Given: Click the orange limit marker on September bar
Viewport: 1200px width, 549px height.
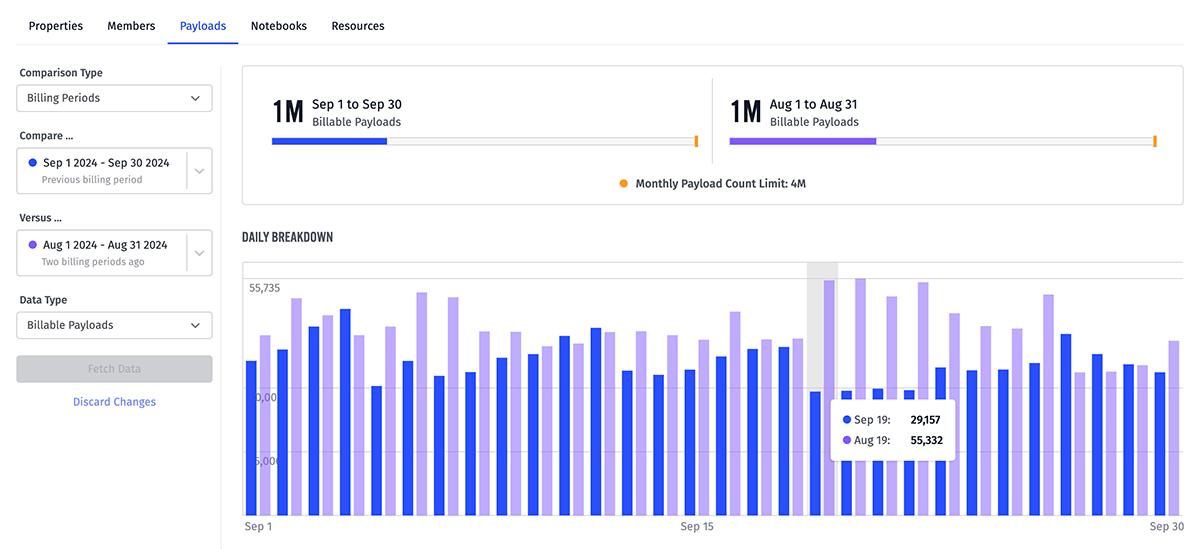Looking at the screenshot, I should (x=696, y=141).
